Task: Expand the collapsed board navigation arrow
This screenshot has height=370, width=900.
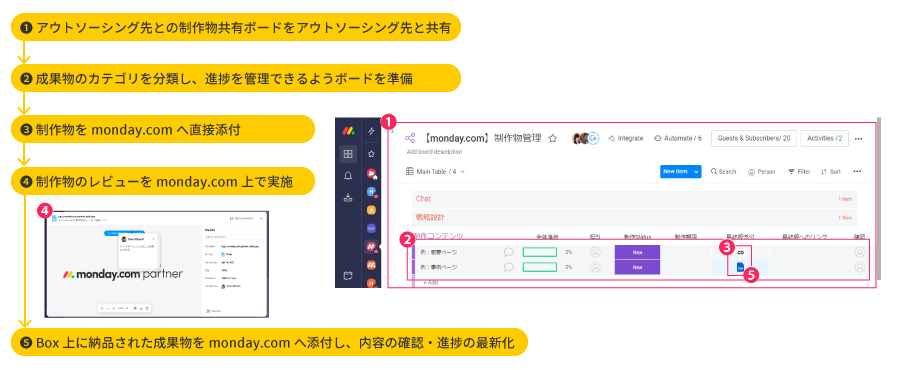Action: (x=393, y=131)
